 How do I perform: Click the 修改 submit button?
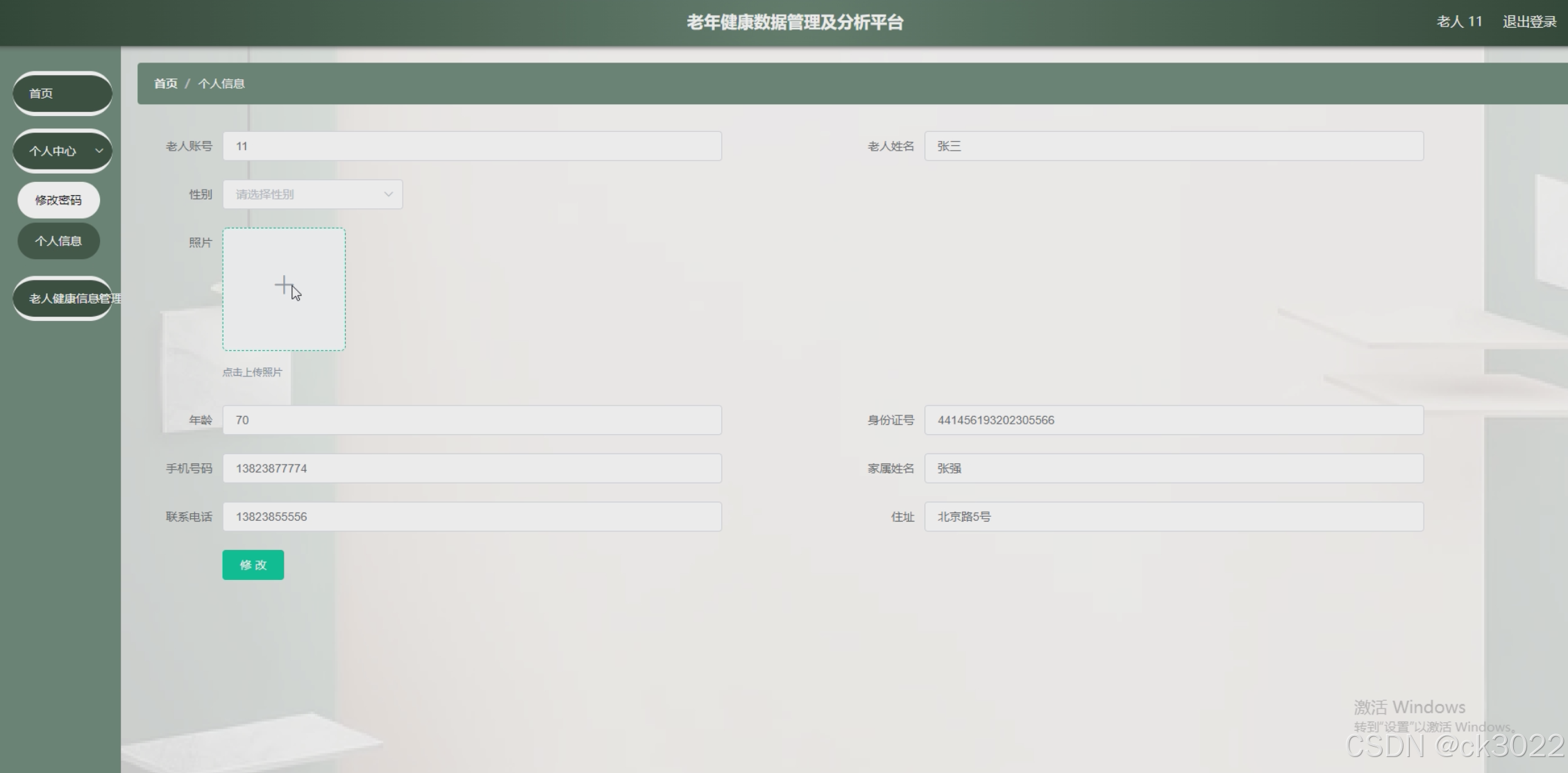(253, 565)
